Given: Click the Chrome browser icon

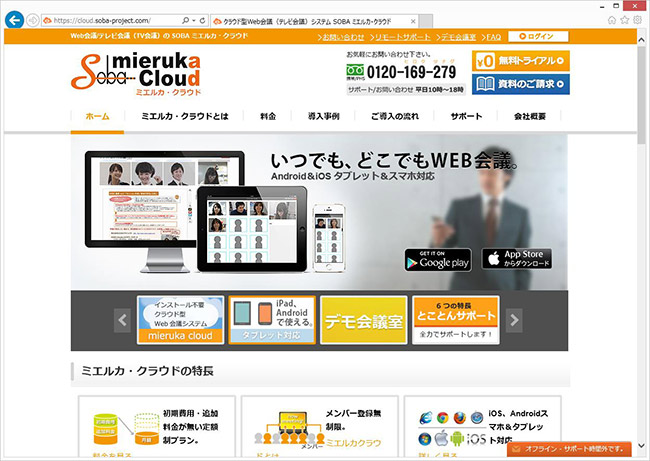Looking at the screenshot, I should (x=443, y=417).
